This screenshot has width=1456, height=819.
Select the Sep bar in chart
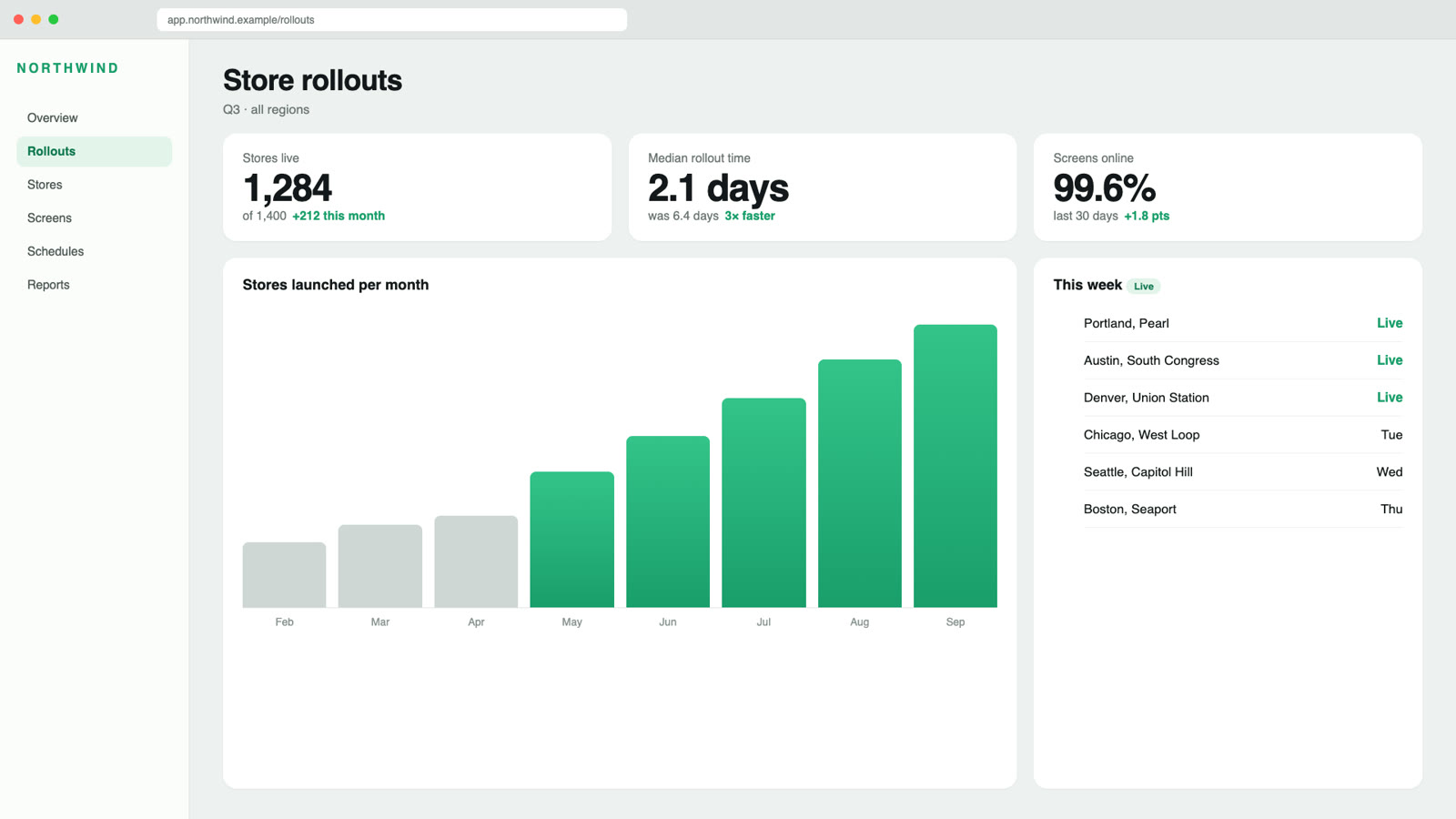[955, 466]
